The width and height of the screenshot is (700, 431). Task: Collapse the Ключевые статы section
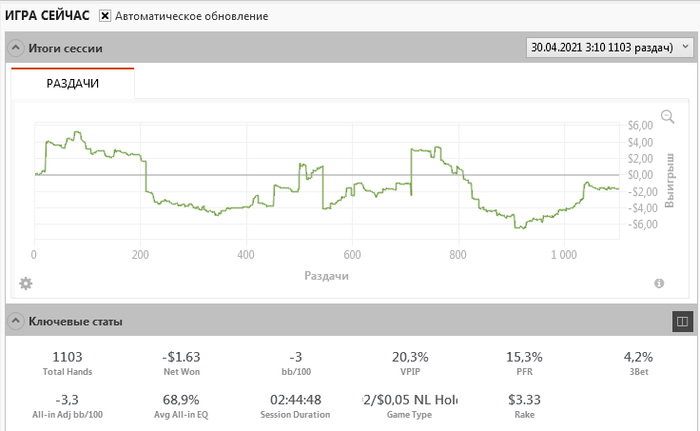click(16, 321)
